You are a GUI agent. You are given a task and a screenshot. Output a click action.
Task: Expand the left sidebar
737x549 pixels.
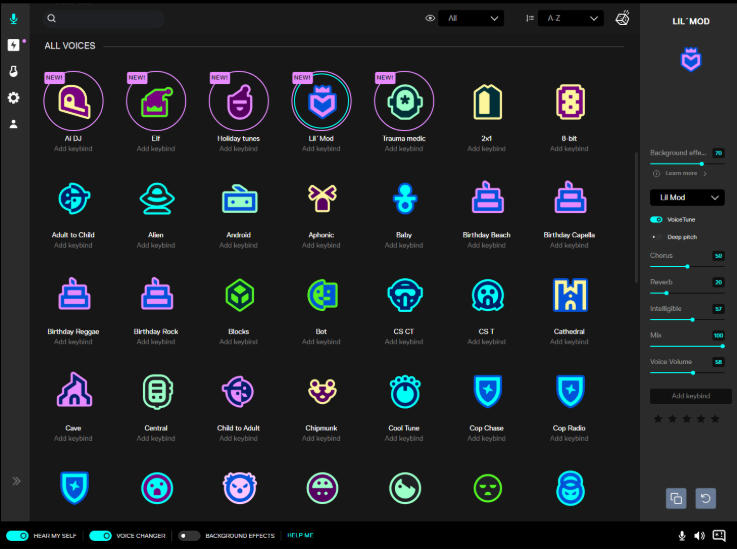16,481
